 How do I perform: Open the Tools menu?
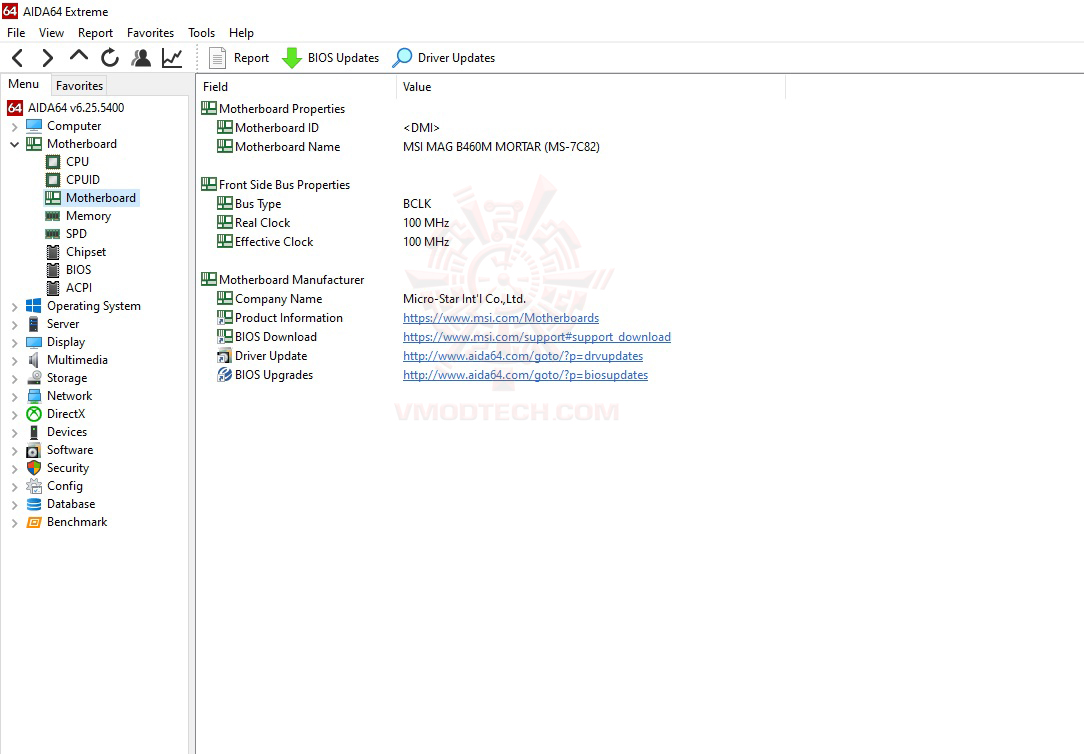tap(201, 32)
